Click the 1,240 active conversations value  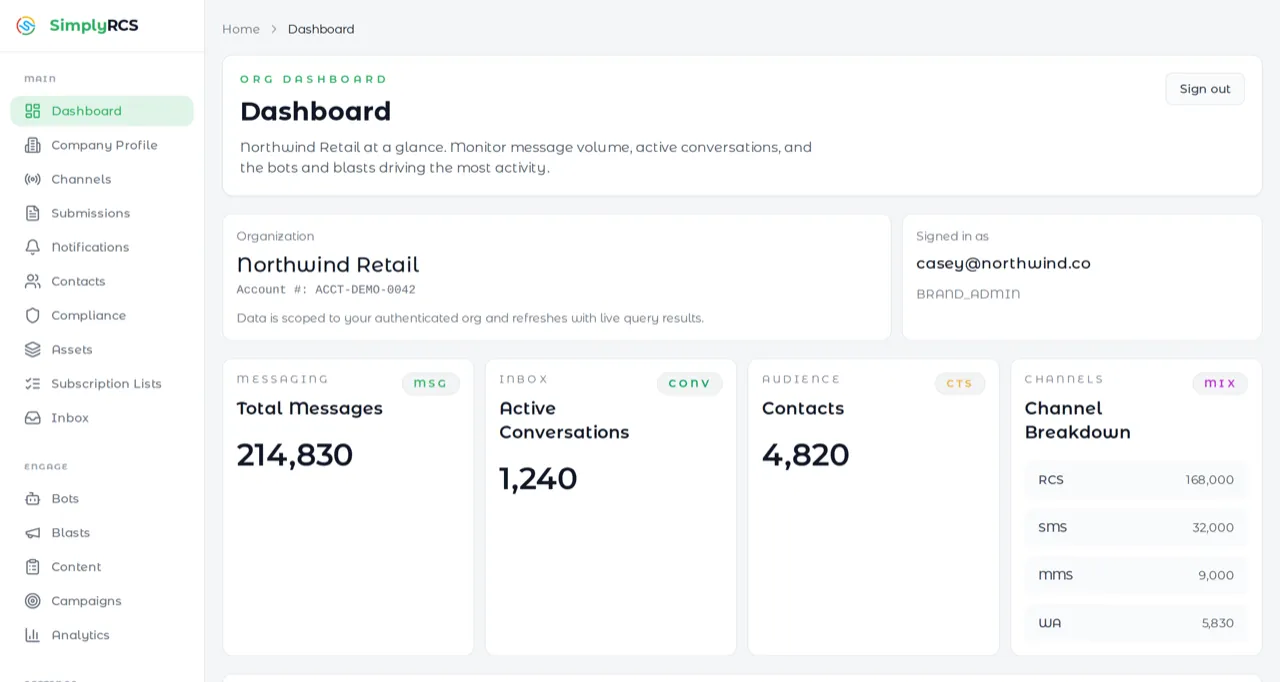(x=538, y=479)
